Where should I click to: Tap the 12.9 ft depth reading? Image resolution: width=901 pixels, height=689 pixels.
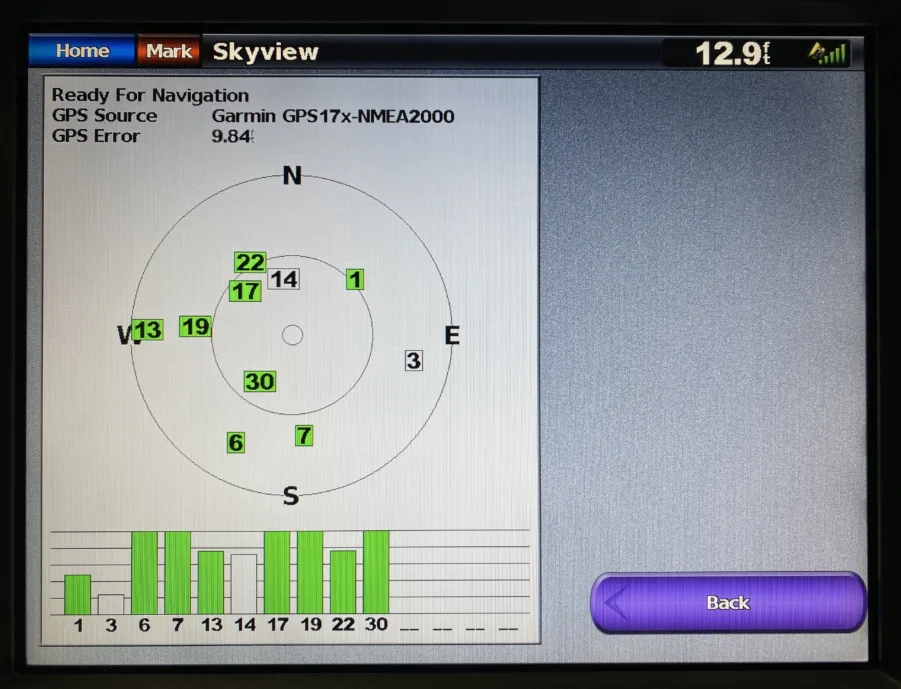pos(731,53)
